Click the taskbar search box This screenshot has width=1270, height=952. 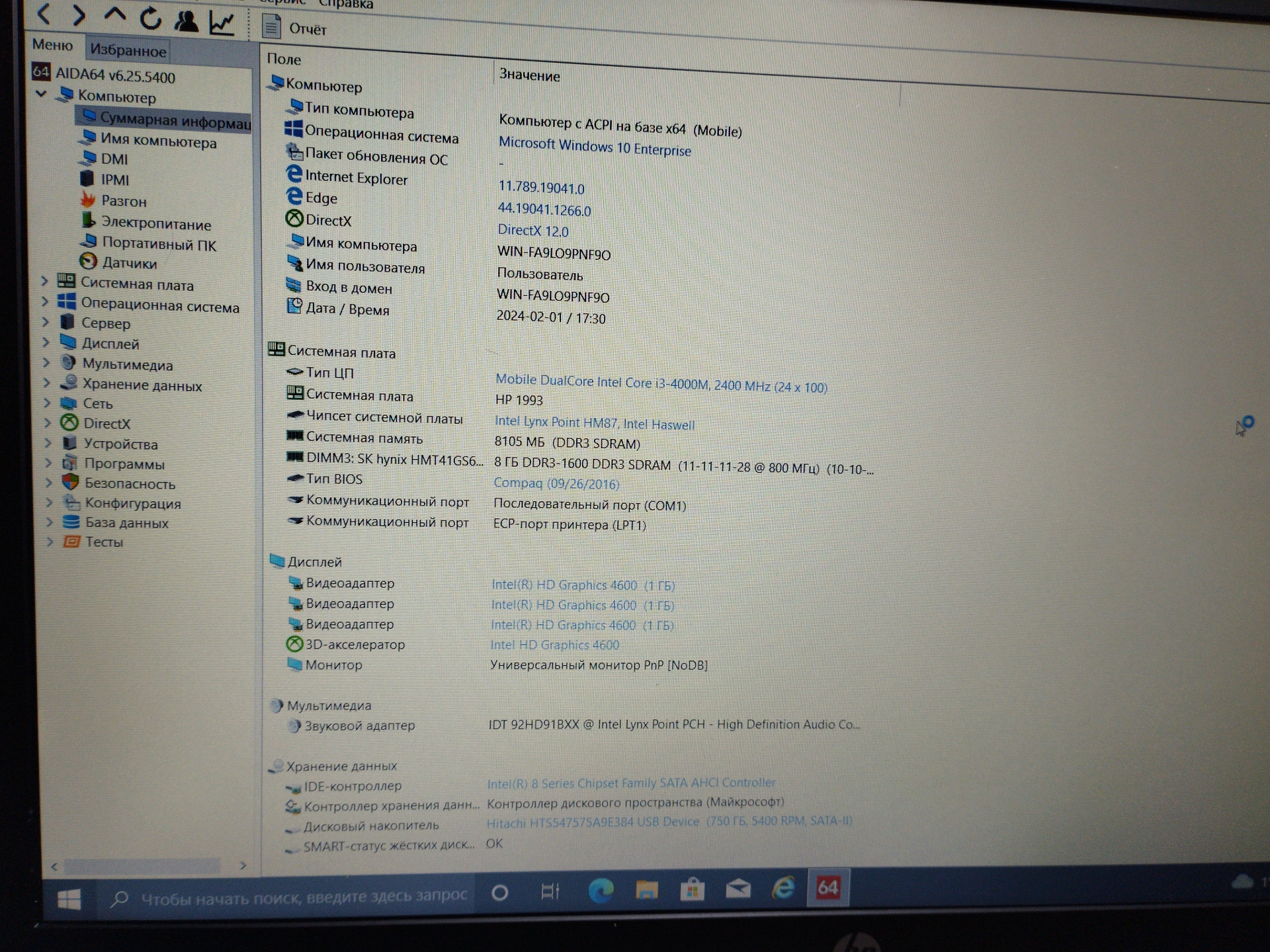[x=286, y=896]
